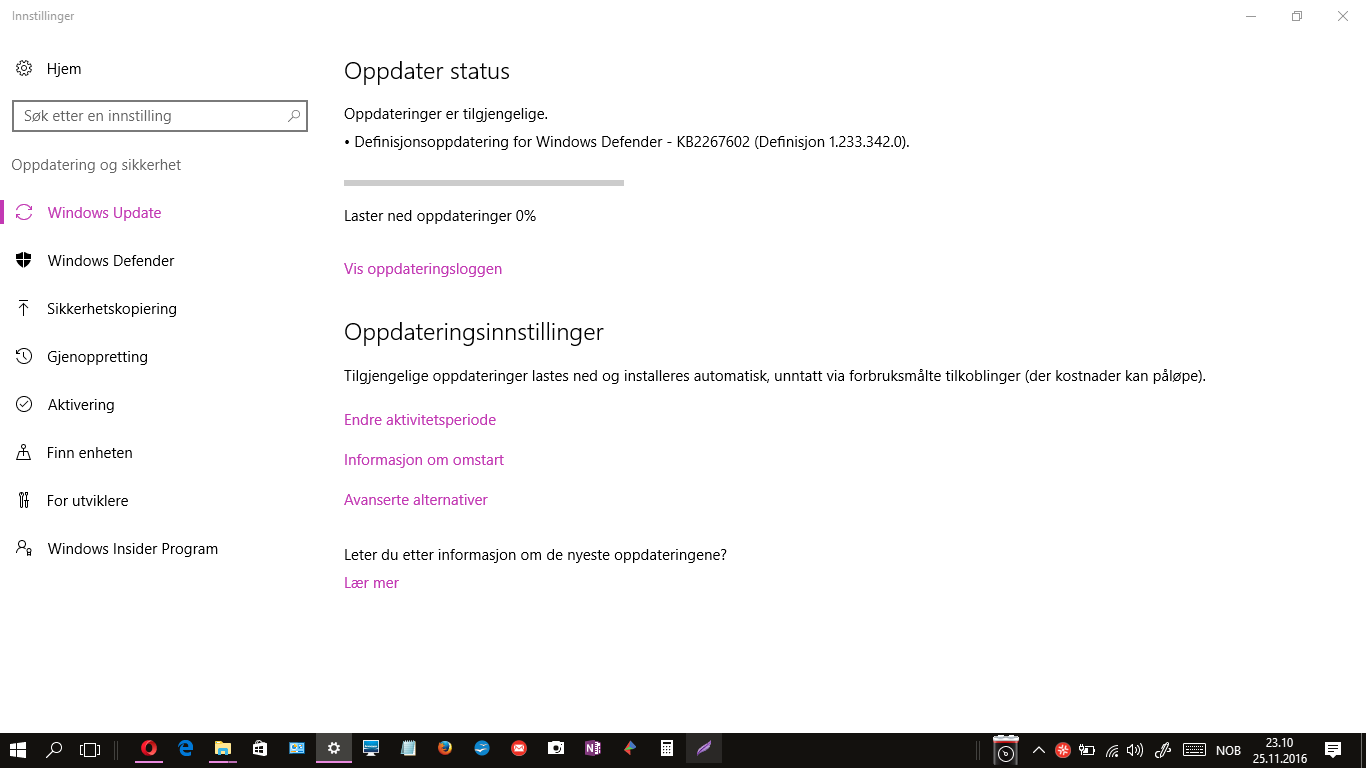
Task: Open Windows Ink Workspace pen icon
Action: [1163, 750]
